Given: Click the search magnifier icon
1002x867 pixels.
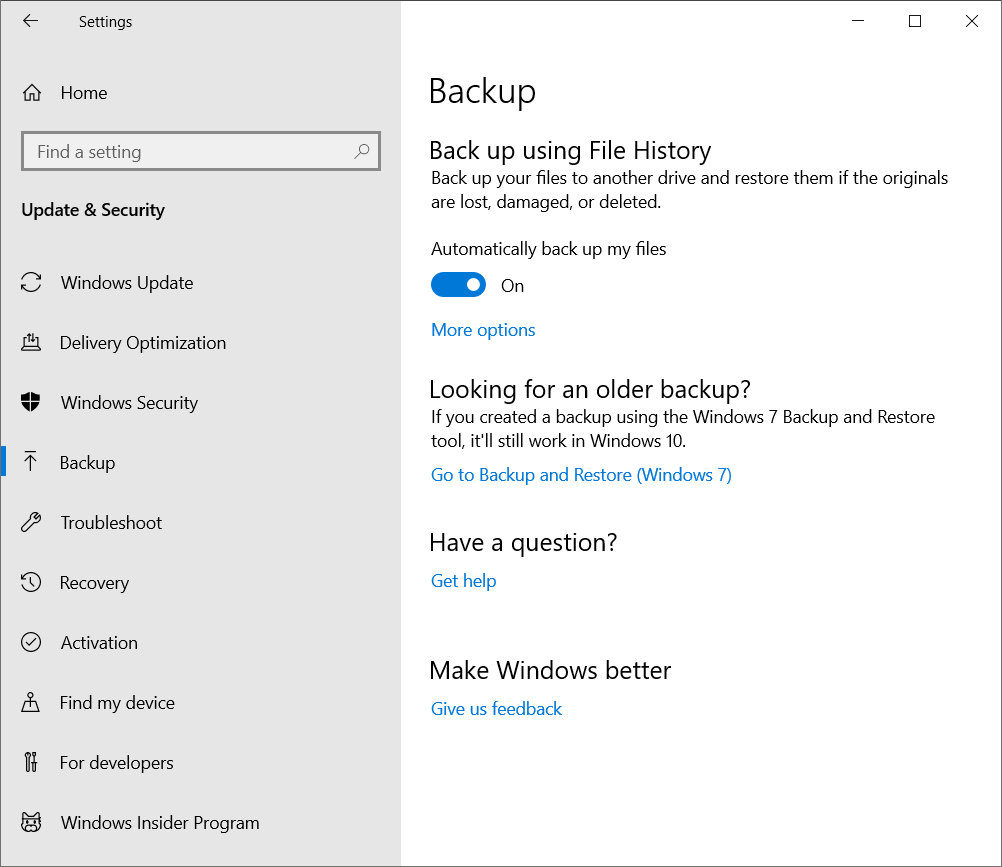Looking at the screenshot, I should click(362, 151).
